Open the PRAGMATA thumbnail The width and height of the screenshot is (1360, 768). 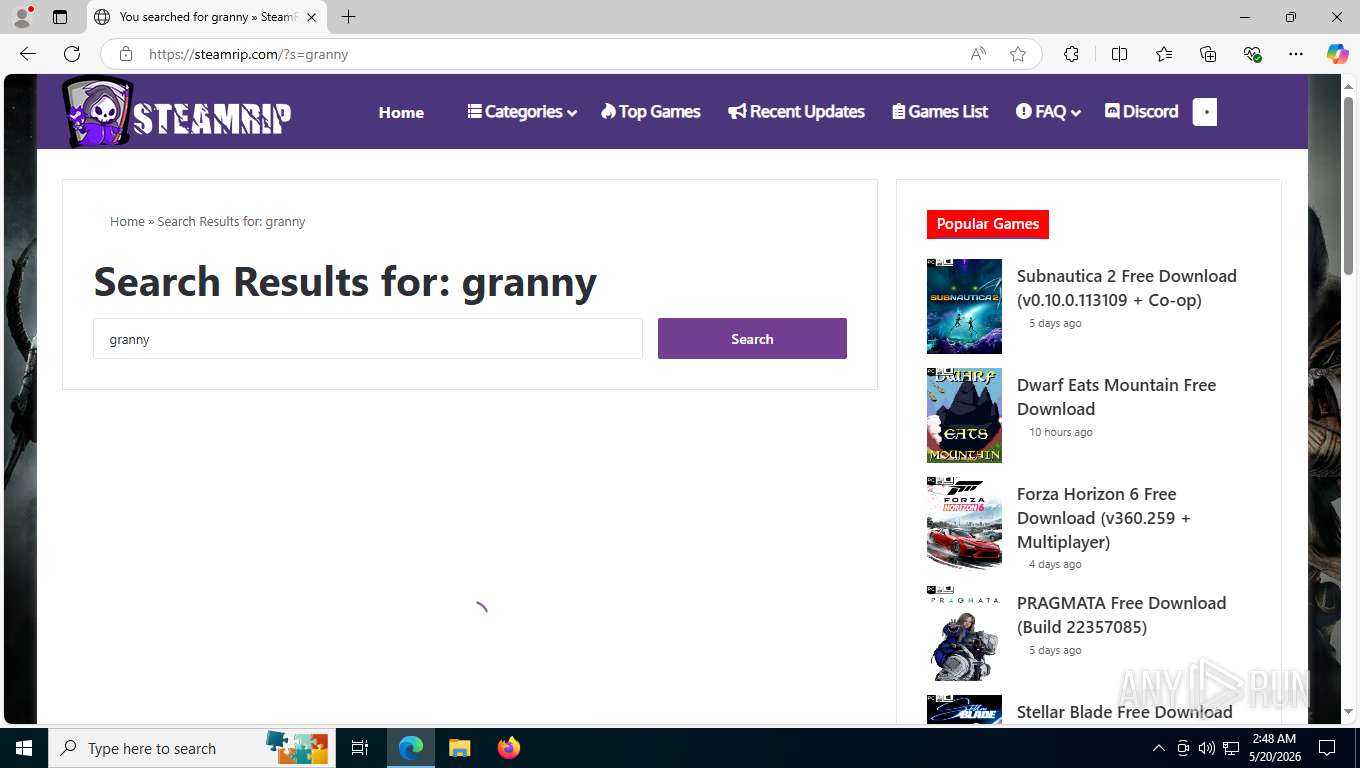pyautogui.click(x=964, y=633)
